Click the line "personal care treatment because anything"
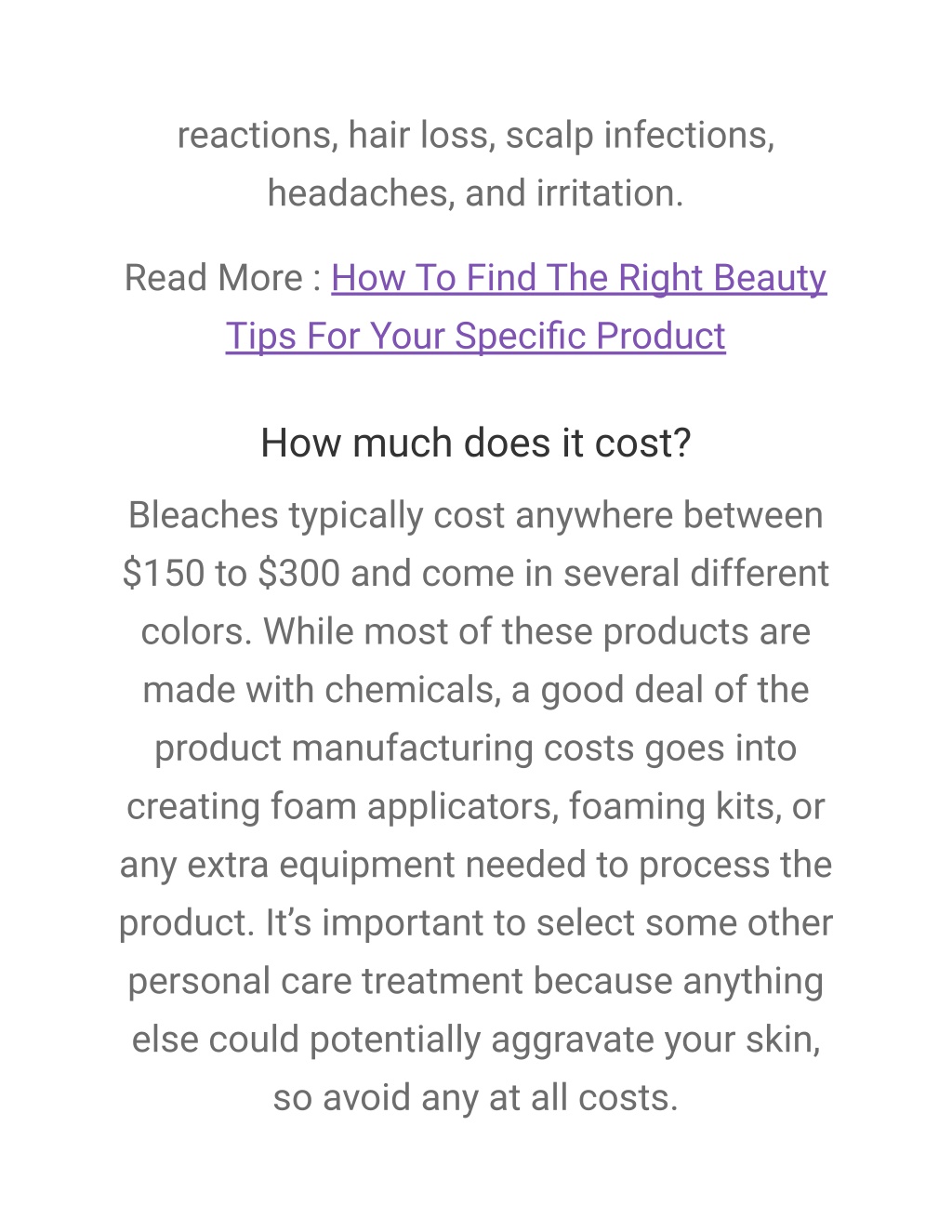This screenshot has width=952, height=1232. point(475,982)
